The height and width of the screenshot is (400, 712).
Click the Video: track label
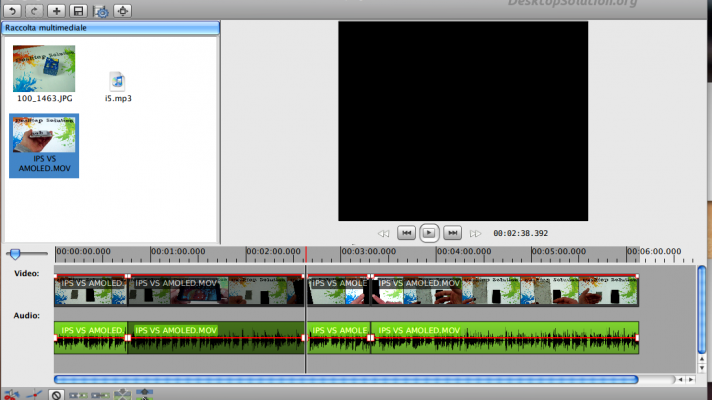[x=26, y=273]
